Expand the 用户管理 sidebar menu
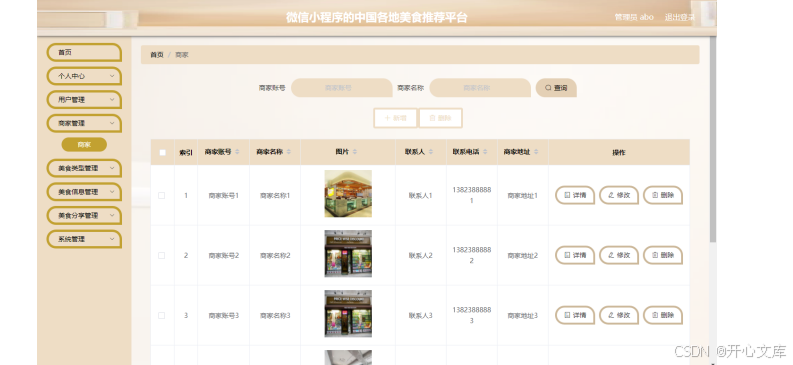 (x=84, y=100)
